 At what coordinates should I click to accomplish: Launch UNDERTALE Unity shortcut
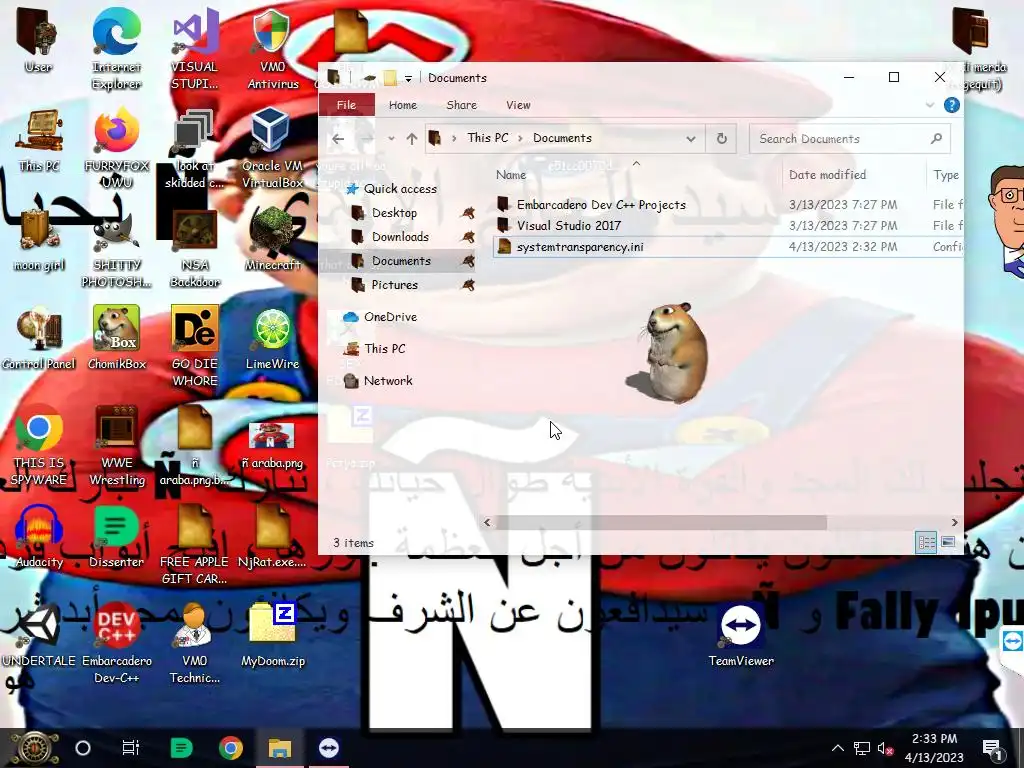39,636
